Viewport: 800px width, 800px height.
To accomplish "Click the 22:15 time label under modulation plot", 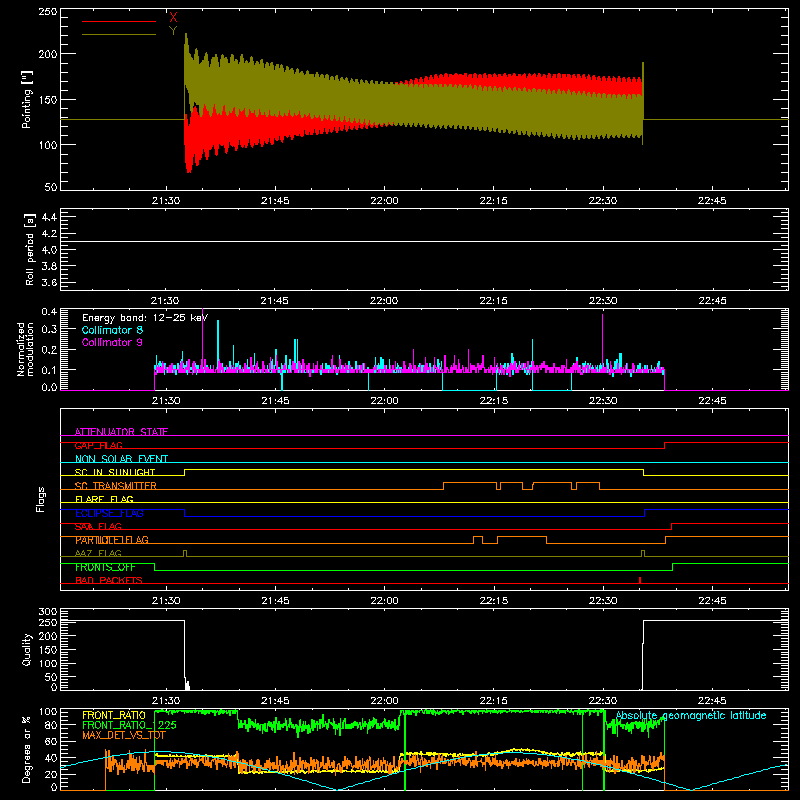I will [493, 401].
